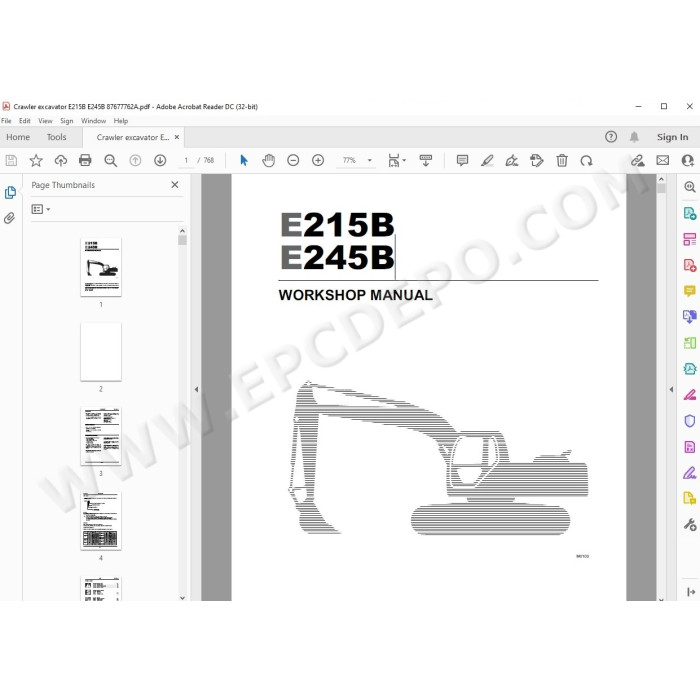Open the Window menu
Image resolution: width=700 pixels, height=700 pixels.
click(x=93, y=121)
